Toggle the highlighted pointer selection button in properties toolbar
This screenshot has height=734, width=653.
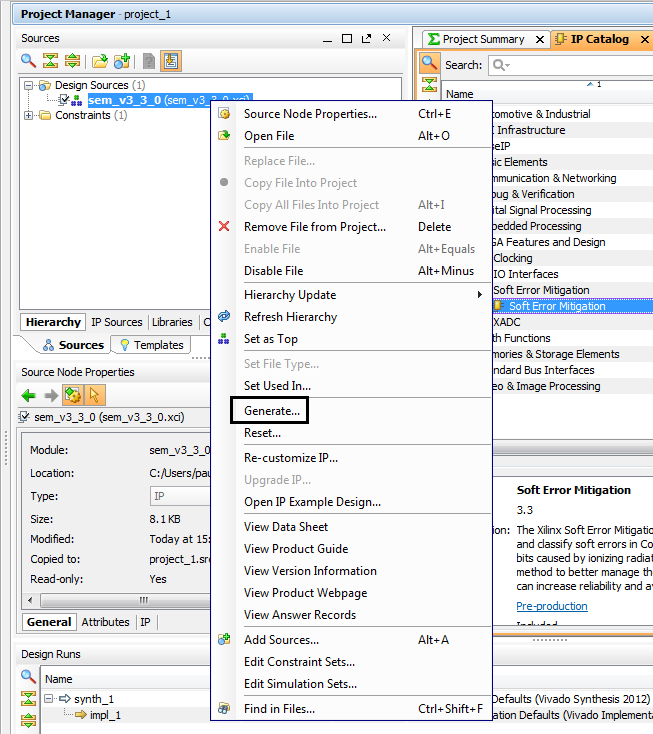click(95, 395)
